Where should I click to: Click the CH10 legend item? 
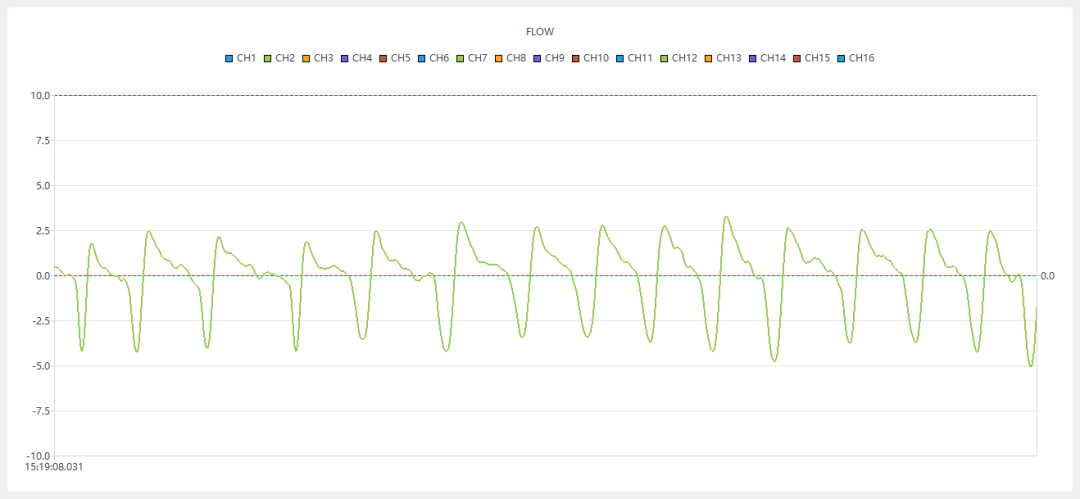pyautogui.click(x=590, y=58)
